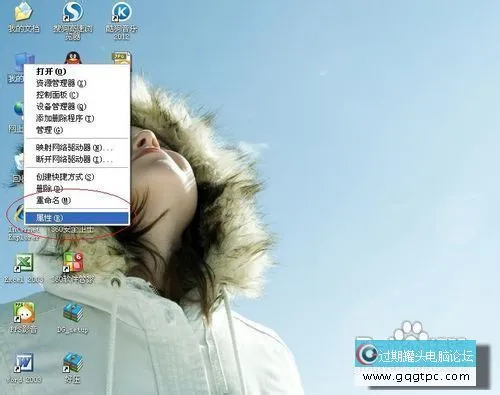The image size is (500, 395).
Task: Choose 创建快捷方式(S) in the menu
Action: tap(77, 177)
